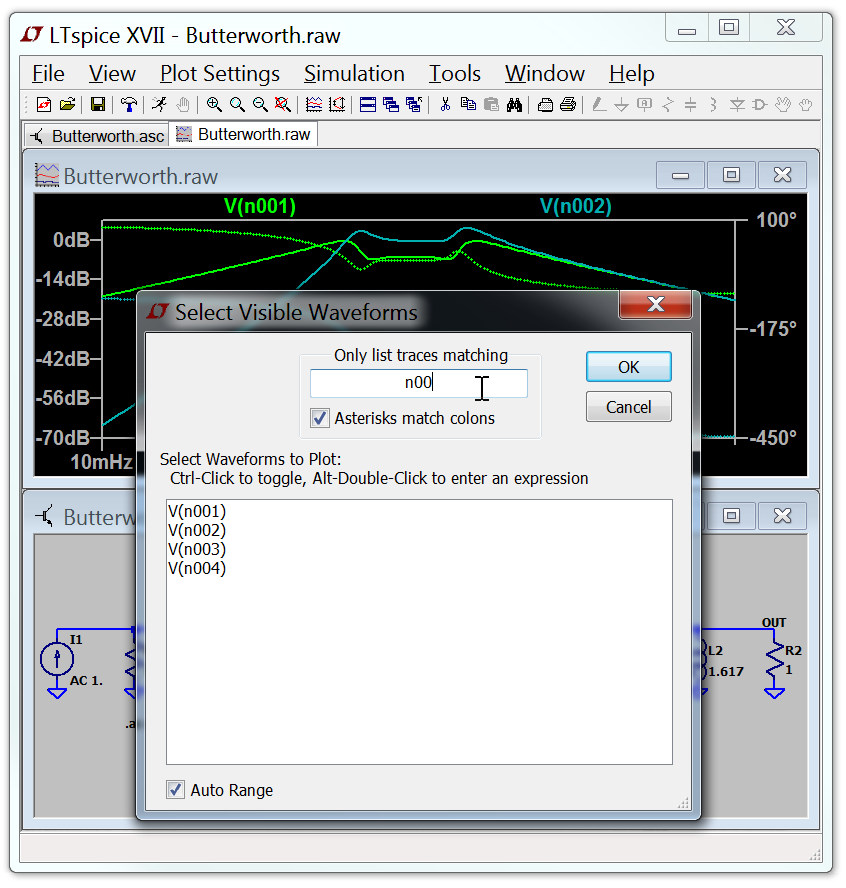Click the Zoom In magnifier icon
The width and height of the screenshot is (846, 888).
(214, 104)
